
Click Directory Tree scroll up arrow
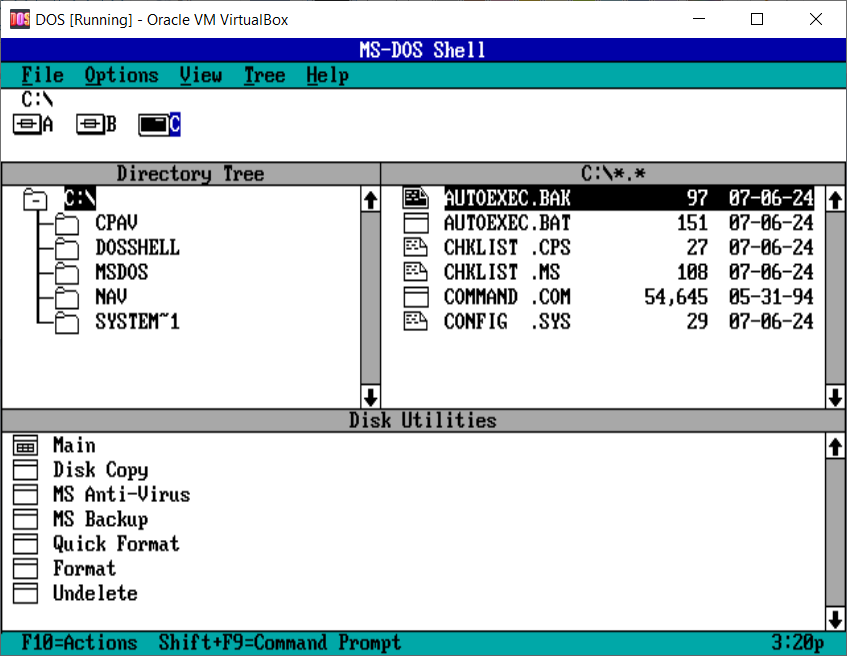tap(371, 200)
